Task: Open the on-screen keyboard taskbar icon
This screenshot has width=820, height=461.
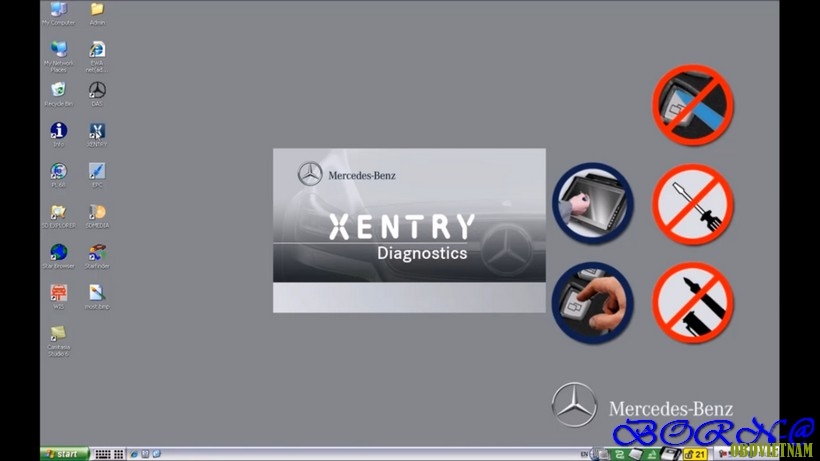Action: point(102,455)
